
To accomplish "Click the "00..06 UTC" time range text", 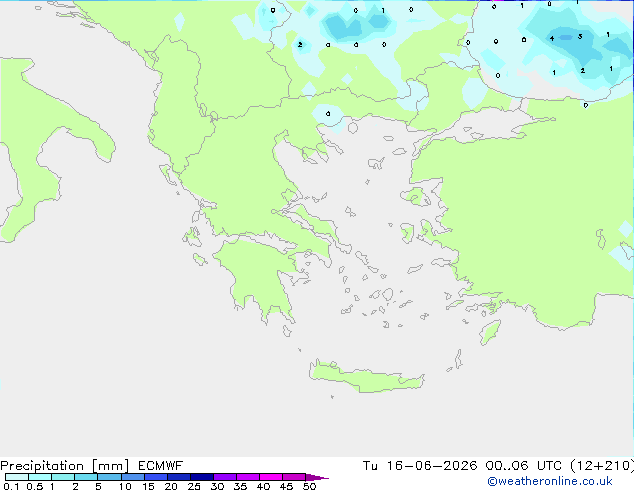I will click(x=524, y=466).
